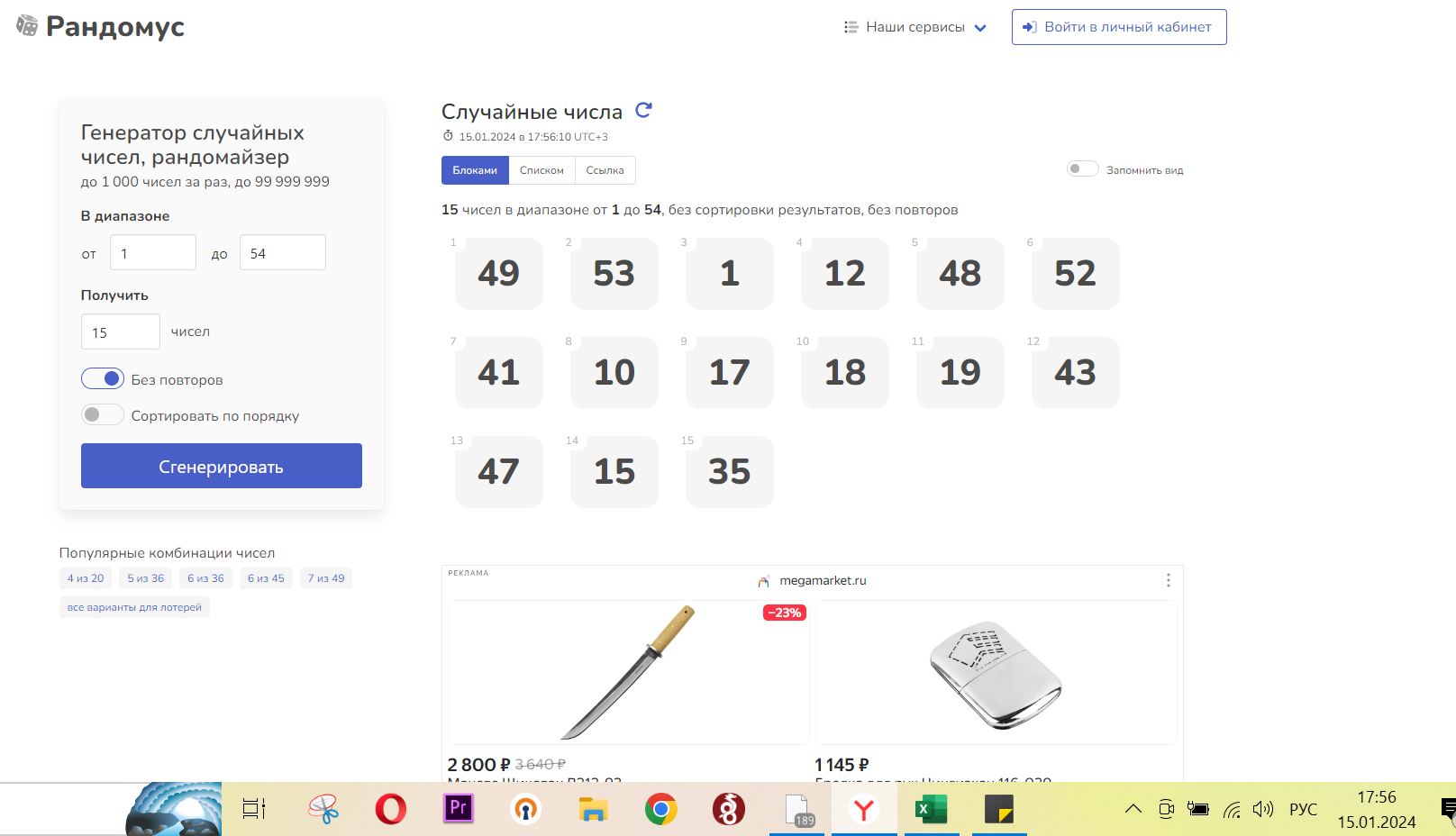Expand the Наши сервисы dropdown

pyautogui.click(x=915, y=27)
